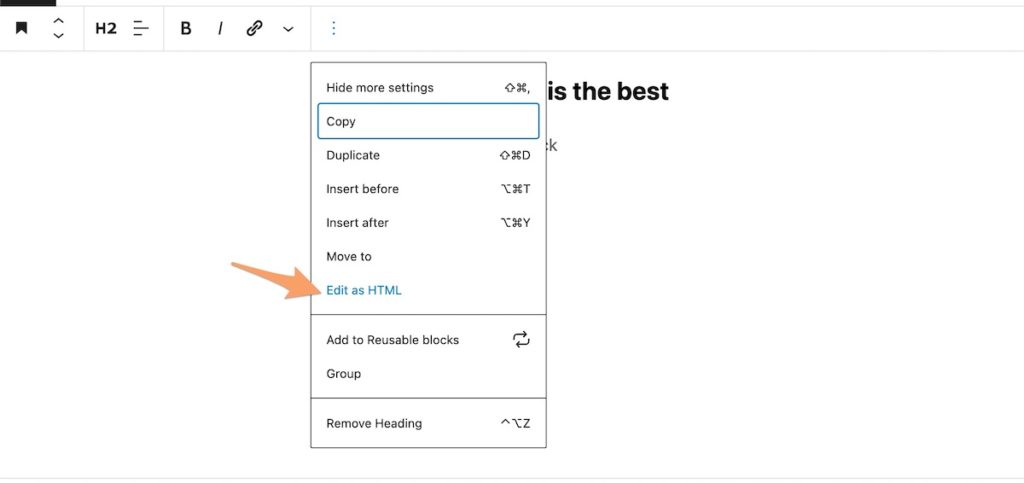The height and width of the screenshot is (483, 1024).
Task: Close the three-dot options menu
Action: 334,28
